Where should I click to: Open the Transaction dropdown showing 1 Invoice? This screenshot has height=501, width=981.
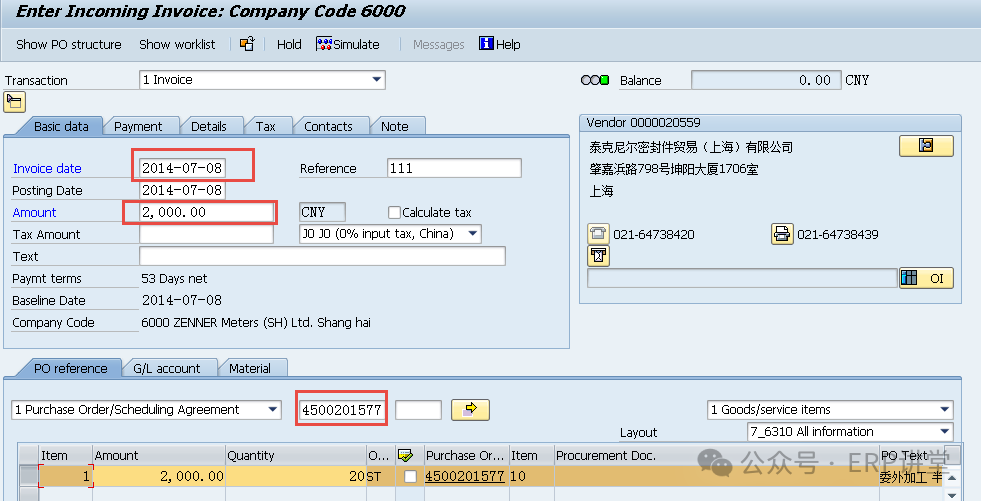[376, 80]
